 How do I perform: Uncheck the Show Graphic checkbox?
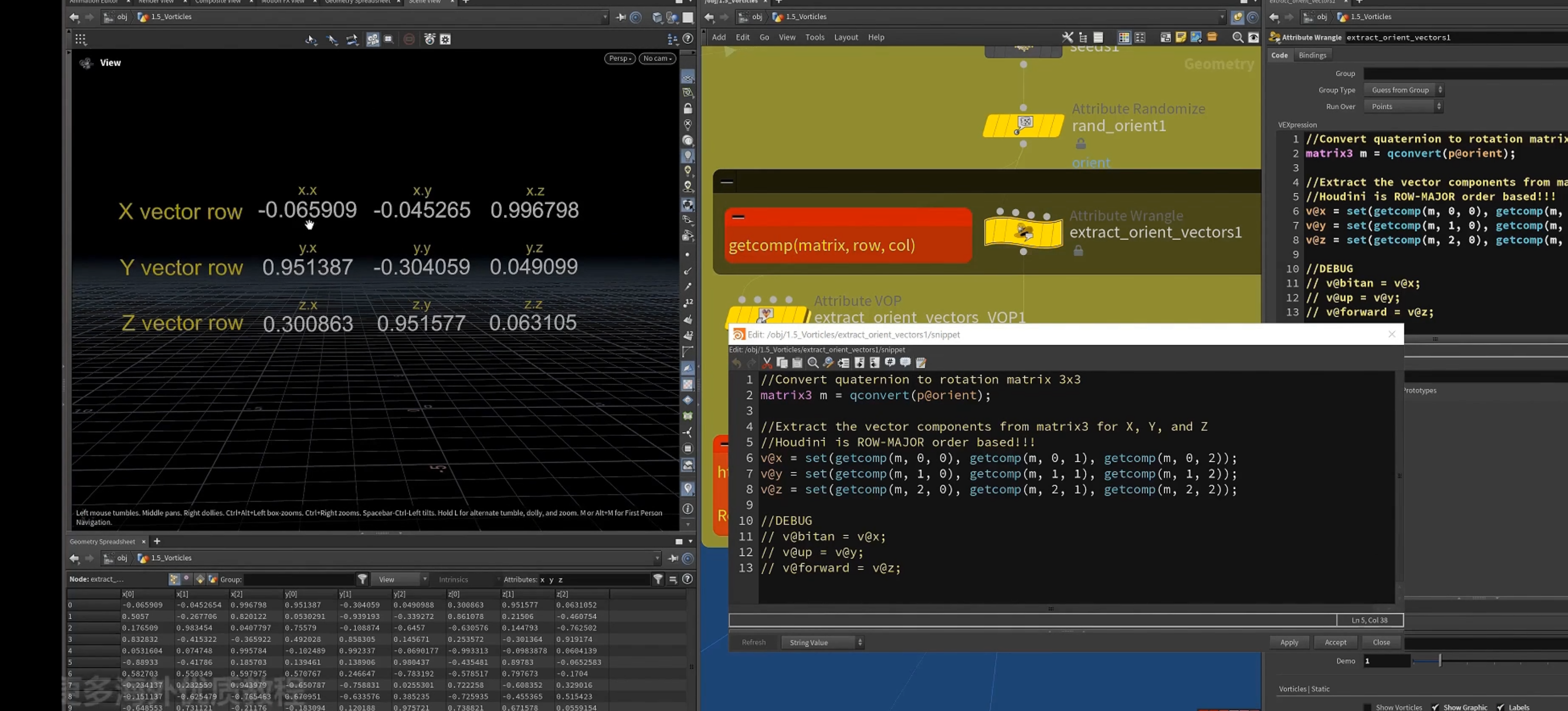point(1435,707)
